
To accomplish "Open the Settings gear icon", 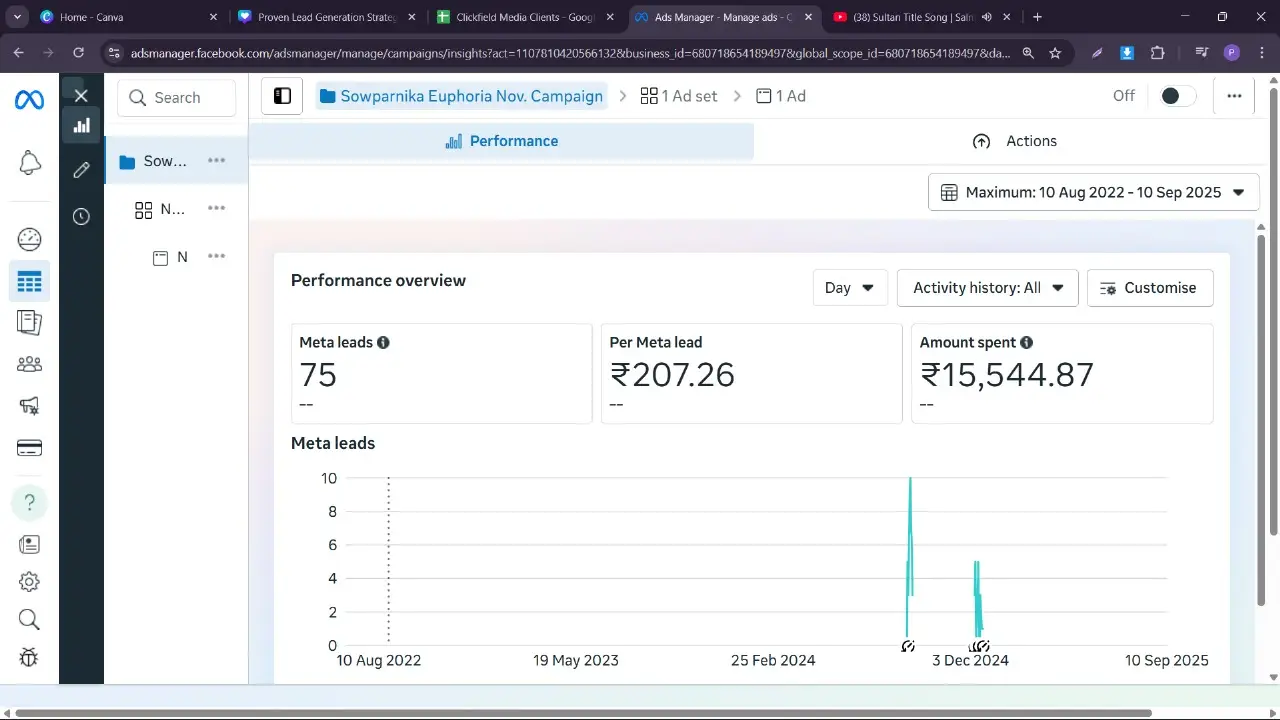I will (x=29, y=581).
